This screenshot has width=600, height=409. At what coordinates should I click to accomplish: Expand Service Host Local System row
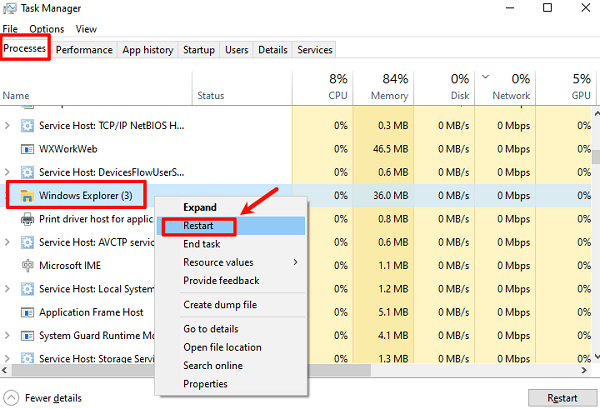7,289
